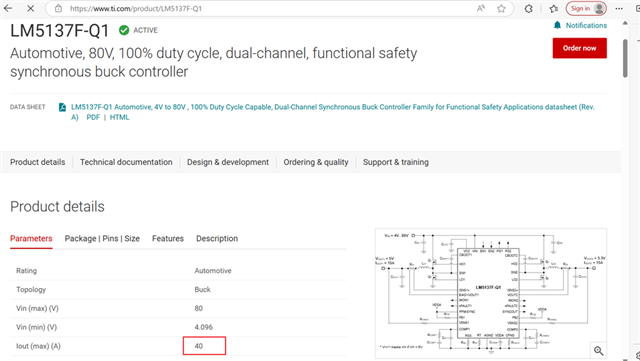This screenshot has height=361, width=640.
Task: Click the Order now button
Action: tap(580, 48)
